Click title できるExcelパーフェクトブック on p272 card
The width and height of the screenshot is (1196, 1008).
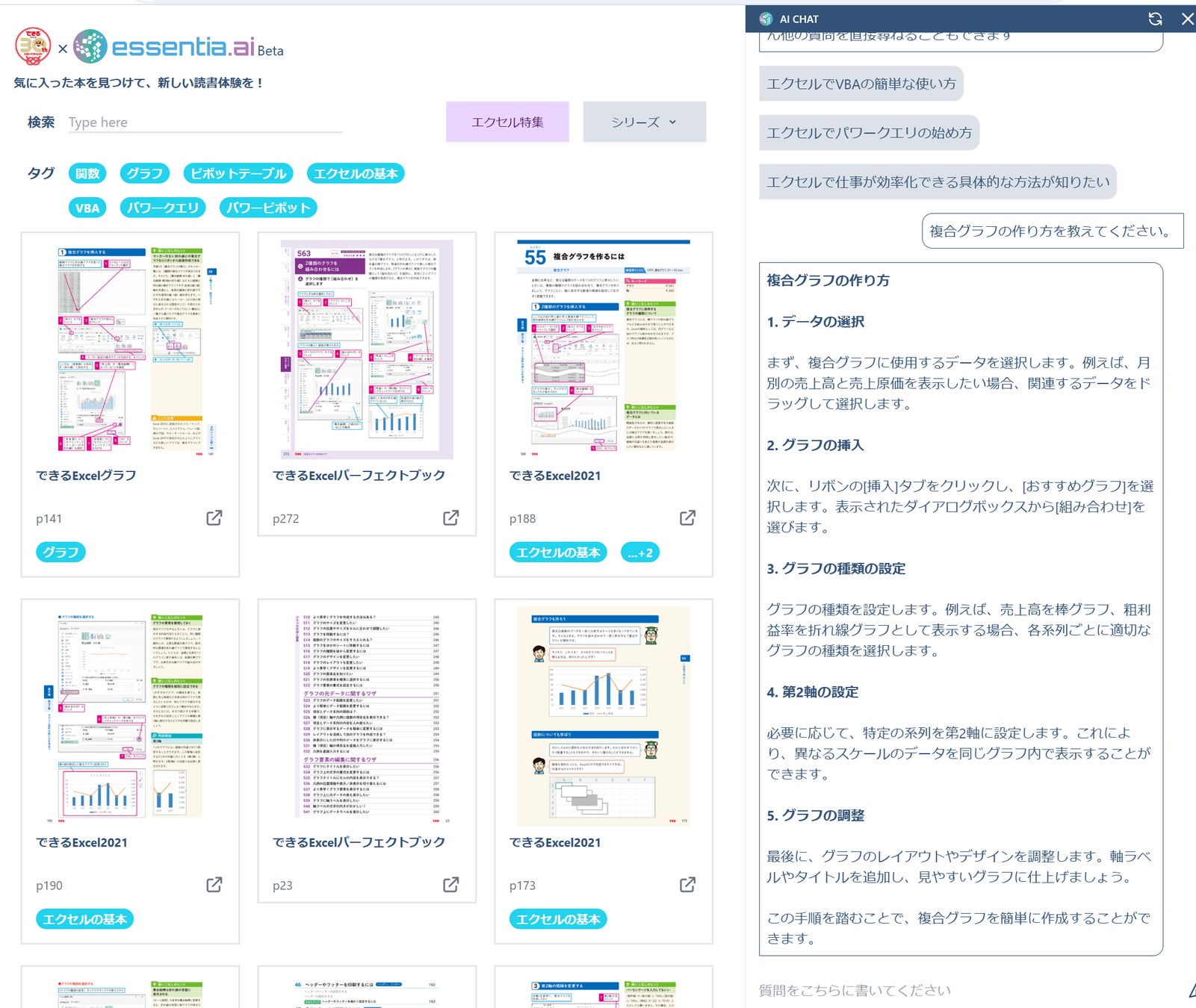(359, 475)
